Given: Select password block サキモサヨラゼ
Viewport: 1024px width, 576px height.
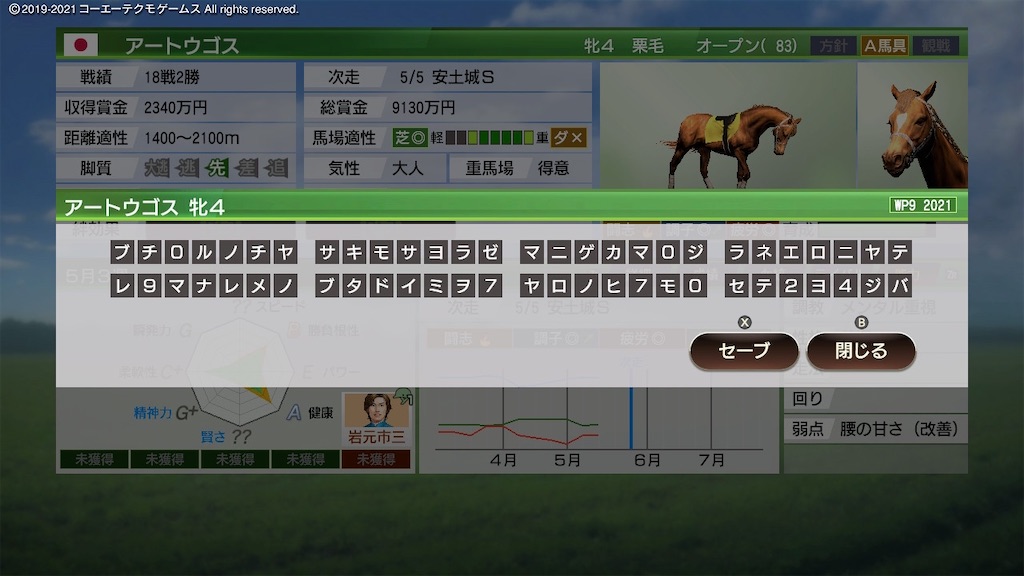Looking at the screenshot, I should 409,252.
